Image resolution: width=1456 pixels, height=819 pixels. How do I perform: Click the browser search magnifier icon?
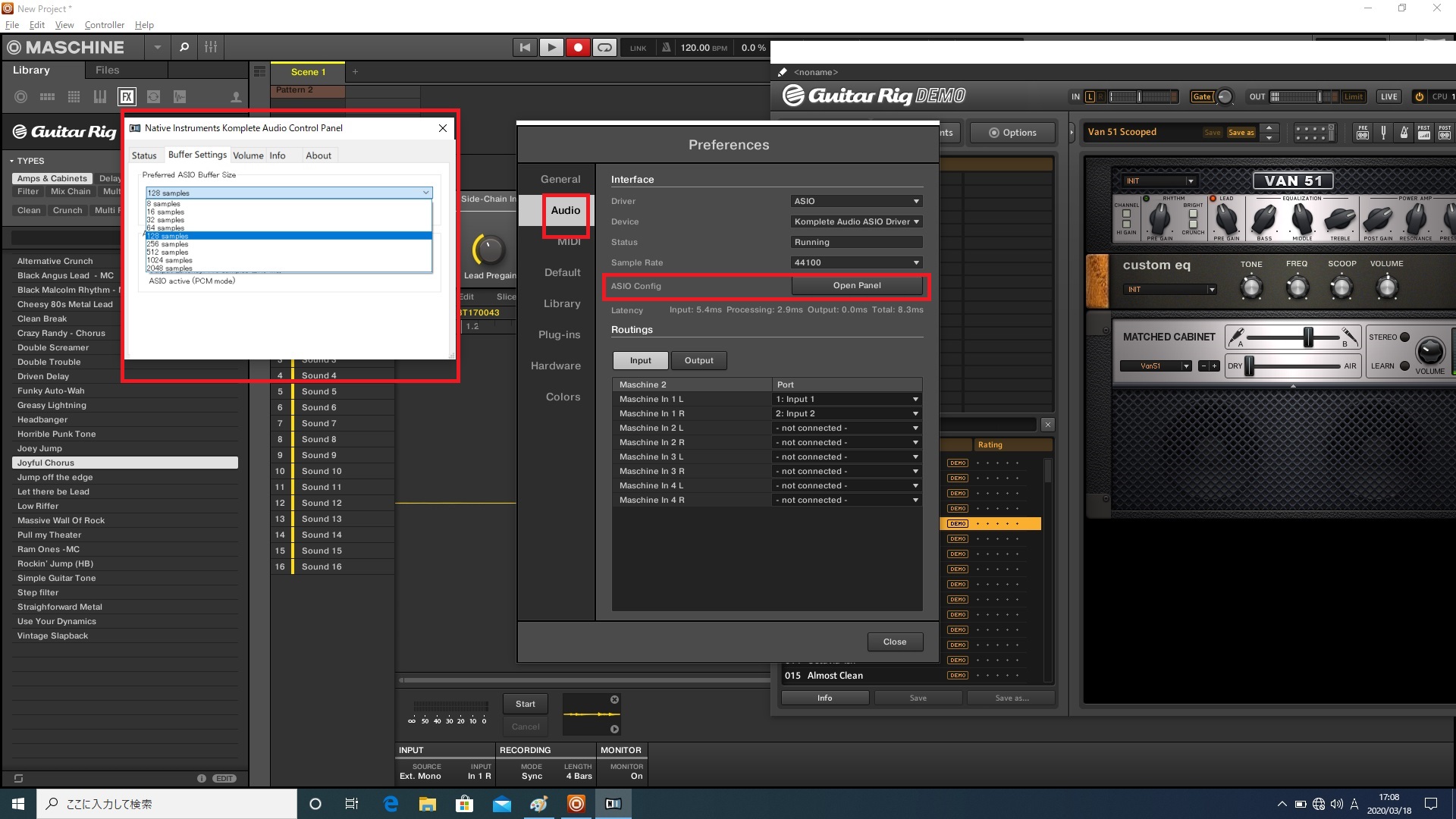pyautogui.click(x=184, y=47)
